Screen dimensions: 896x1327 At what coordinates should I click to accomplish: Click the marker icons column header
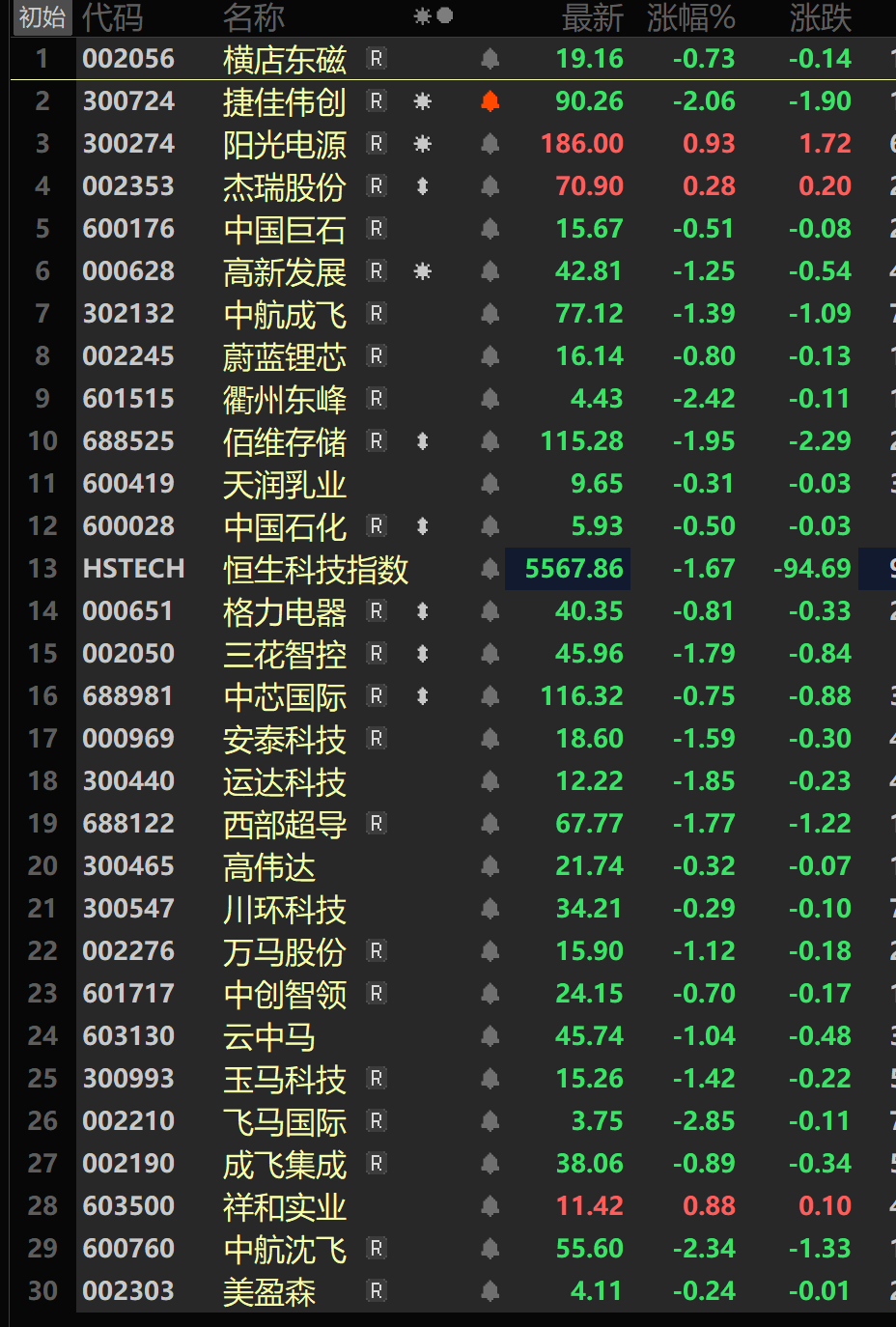pyautogui.click(x=434, y=16)
